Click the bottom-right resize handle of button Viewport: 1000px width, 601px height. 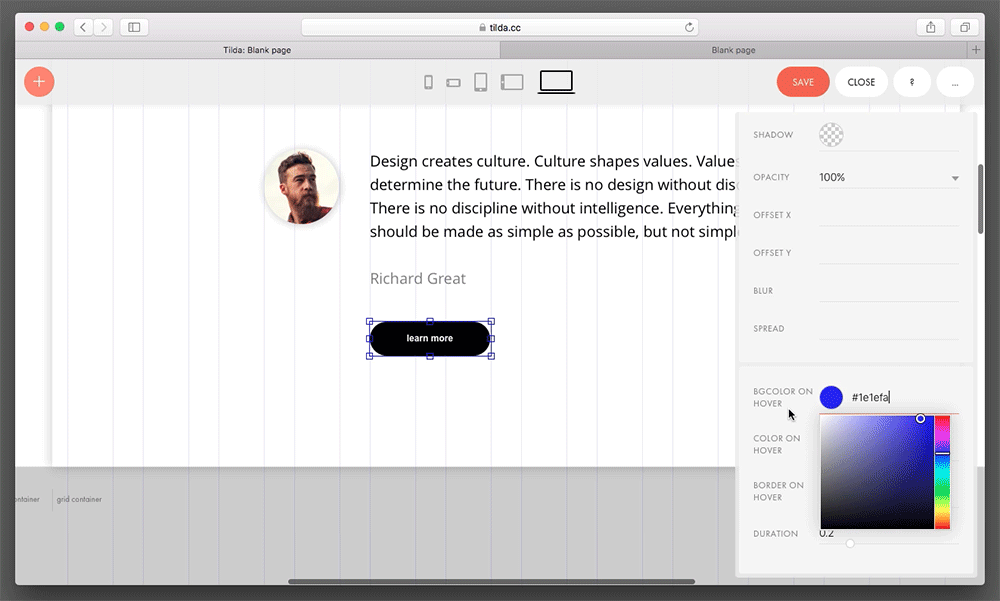click(x=491, y=356)
